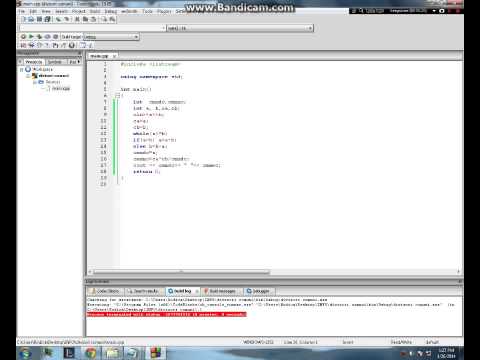Switch to the Projects management tab
The height and width of the screenshot is (360, 480).
[34, 62]
